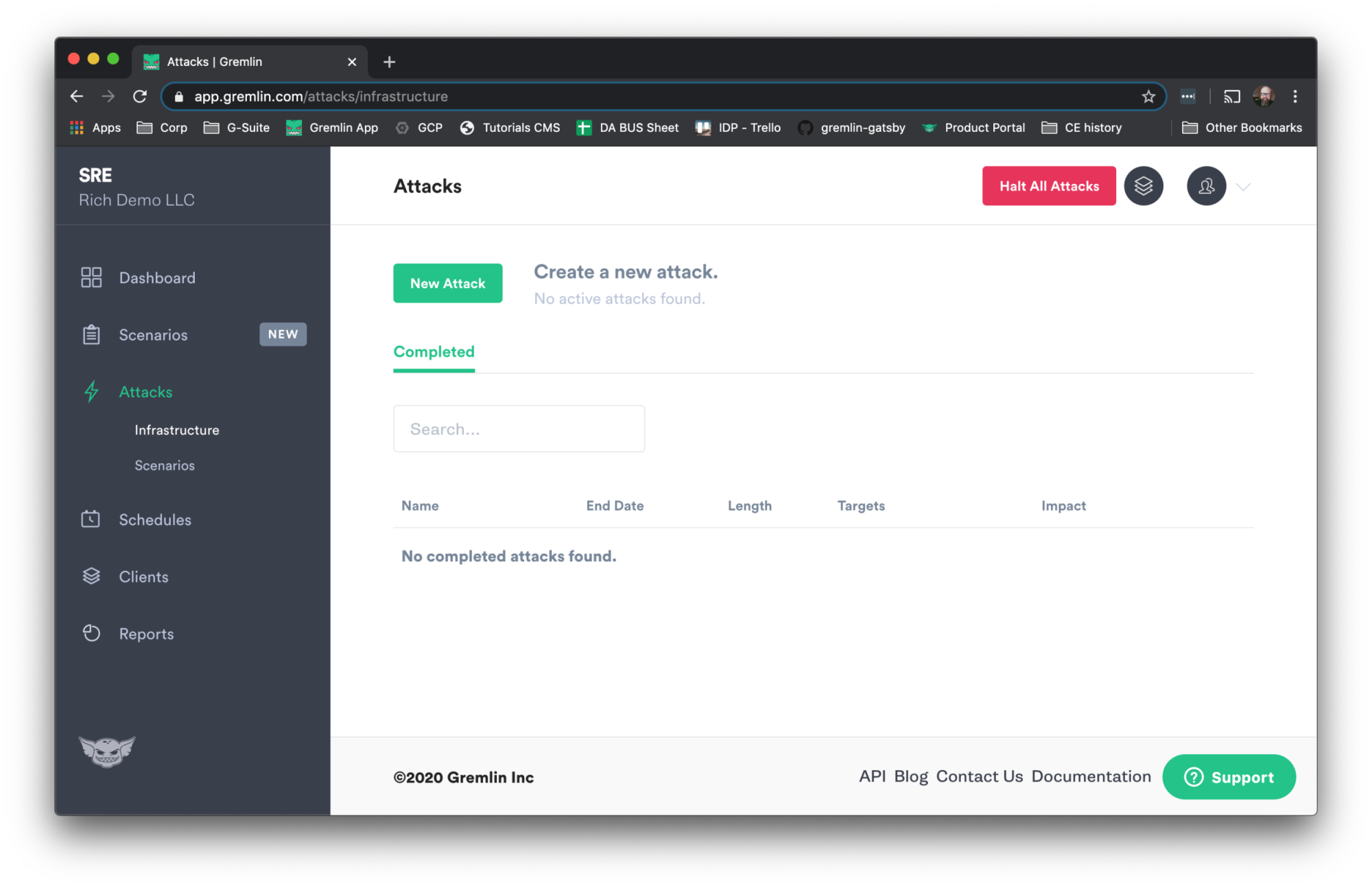Click the Halt All Attacks button
The width and height of the screenshot is (1372, 888).
click(1049, 186)
